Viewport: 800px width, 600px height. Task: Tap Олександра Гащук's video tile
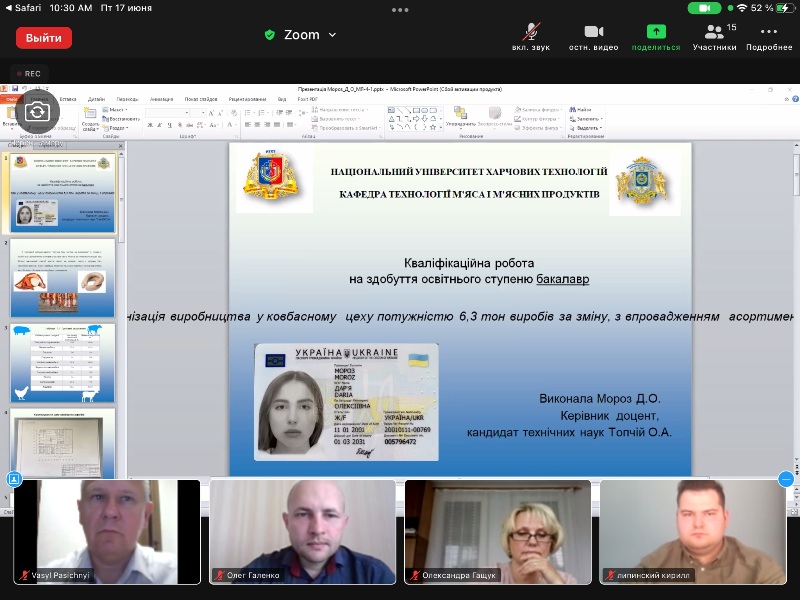[x=497, y=530]
